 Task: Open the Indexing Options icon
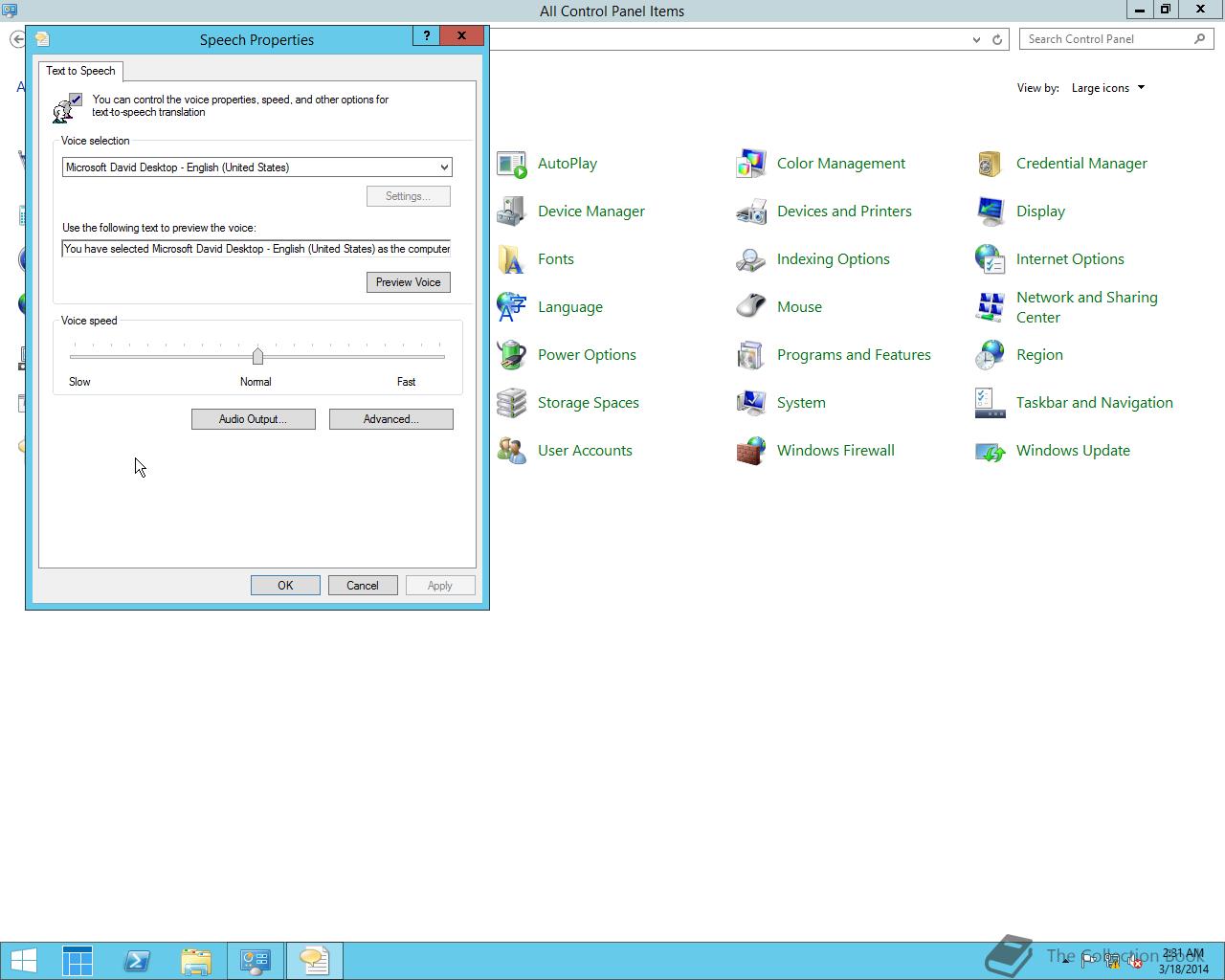point(751,259)
